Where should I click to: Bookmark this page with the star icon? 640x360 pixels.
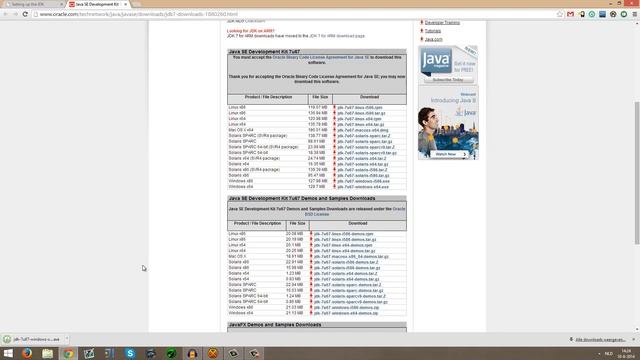[560, 14]
